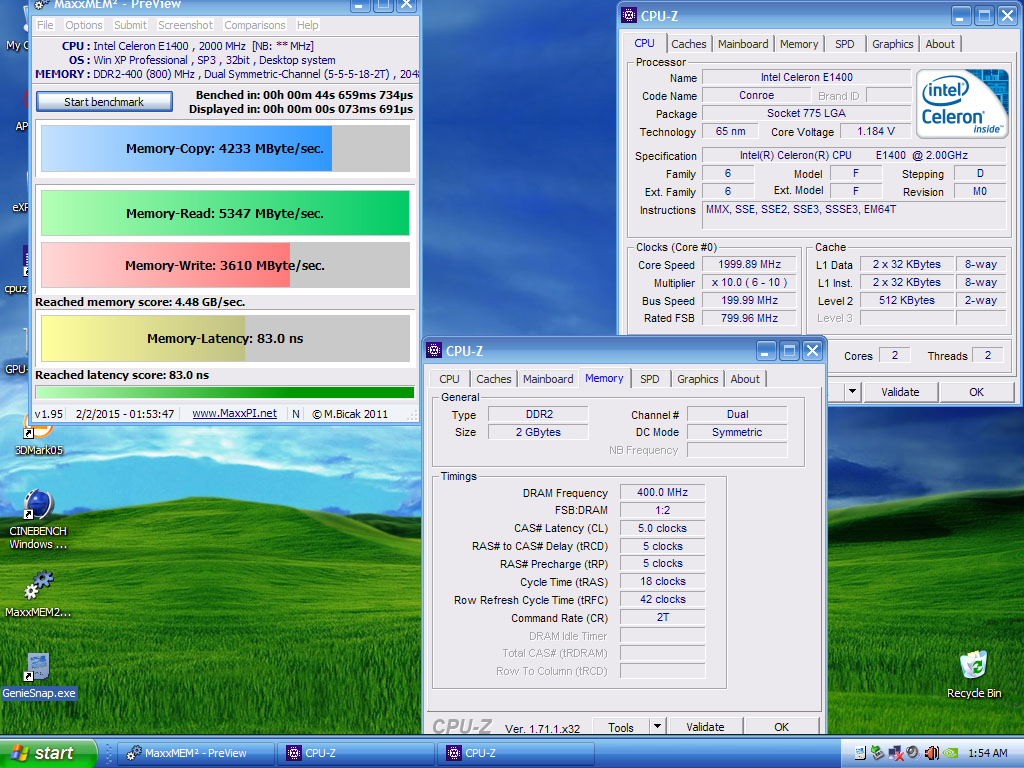Screen dimensions: 1024x768
Task: Switch to CPU tab in CPU-Z Memory window
Action: click(x=449, y=379)
